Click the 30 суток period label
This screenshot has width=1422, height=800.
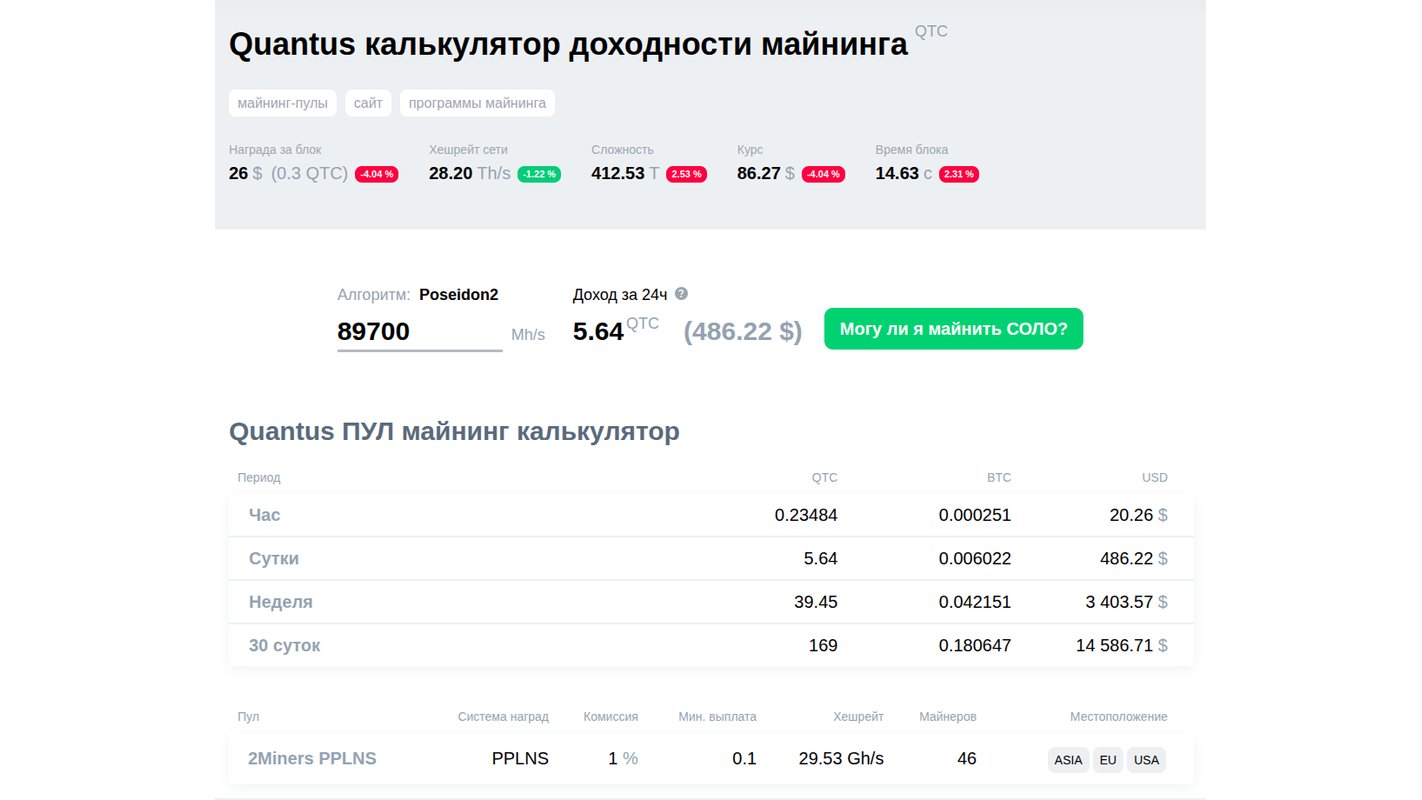pyautogui.click(x=285, y=646)
